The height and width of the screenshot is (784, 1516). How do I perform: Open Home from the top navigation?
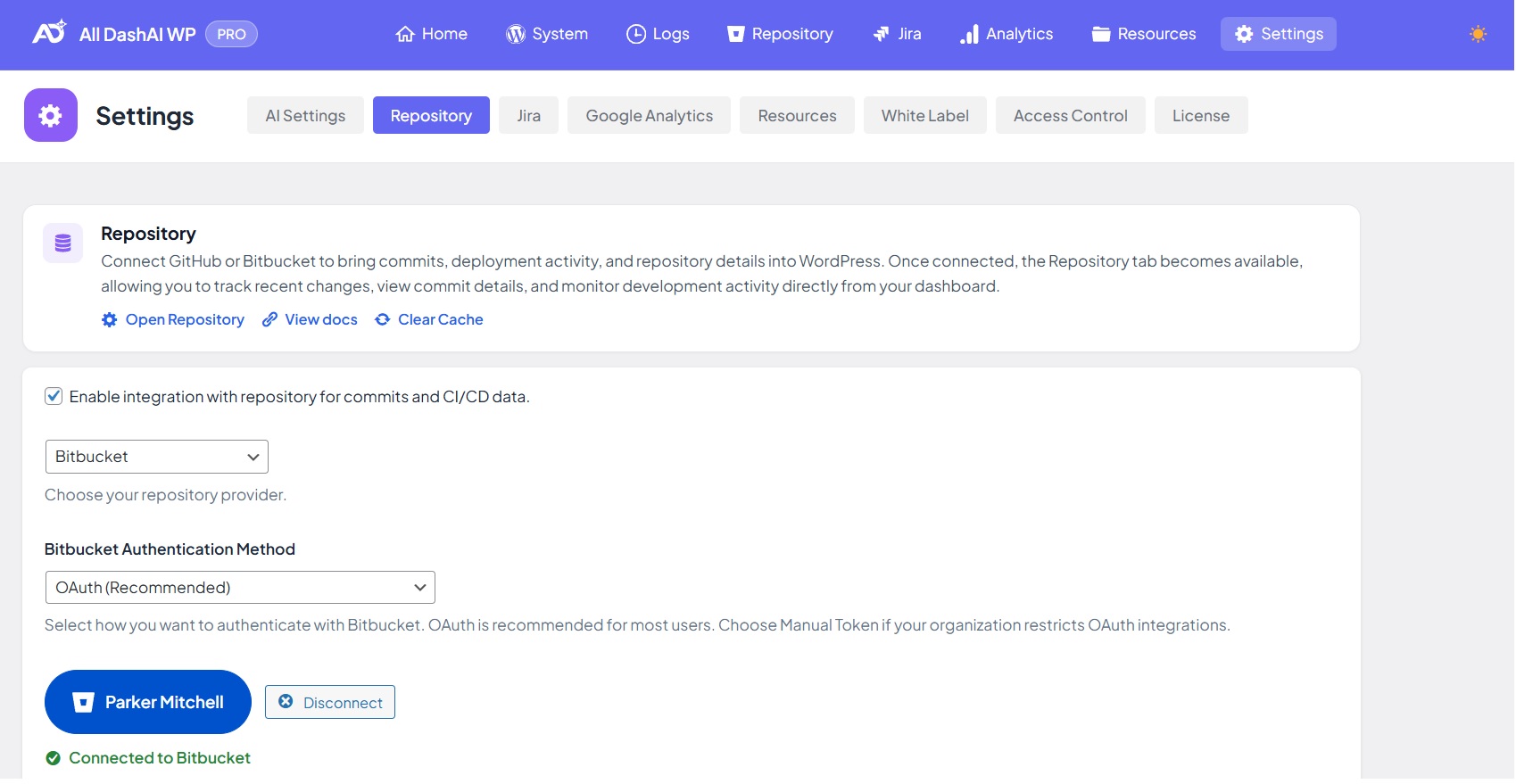click(x=431, y=34)
